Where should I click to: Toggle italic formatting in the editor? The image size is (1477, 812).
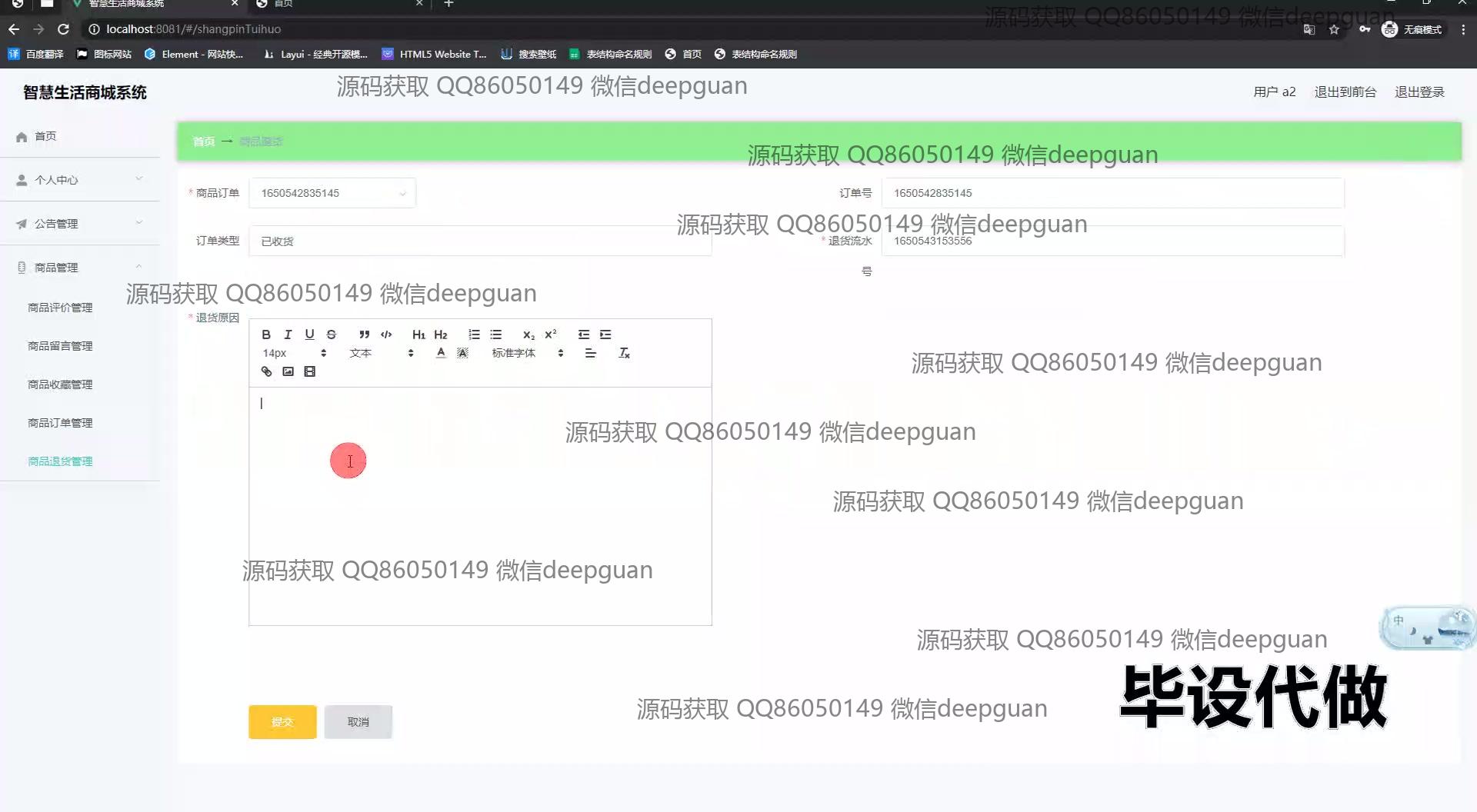[x=288, y=334]
